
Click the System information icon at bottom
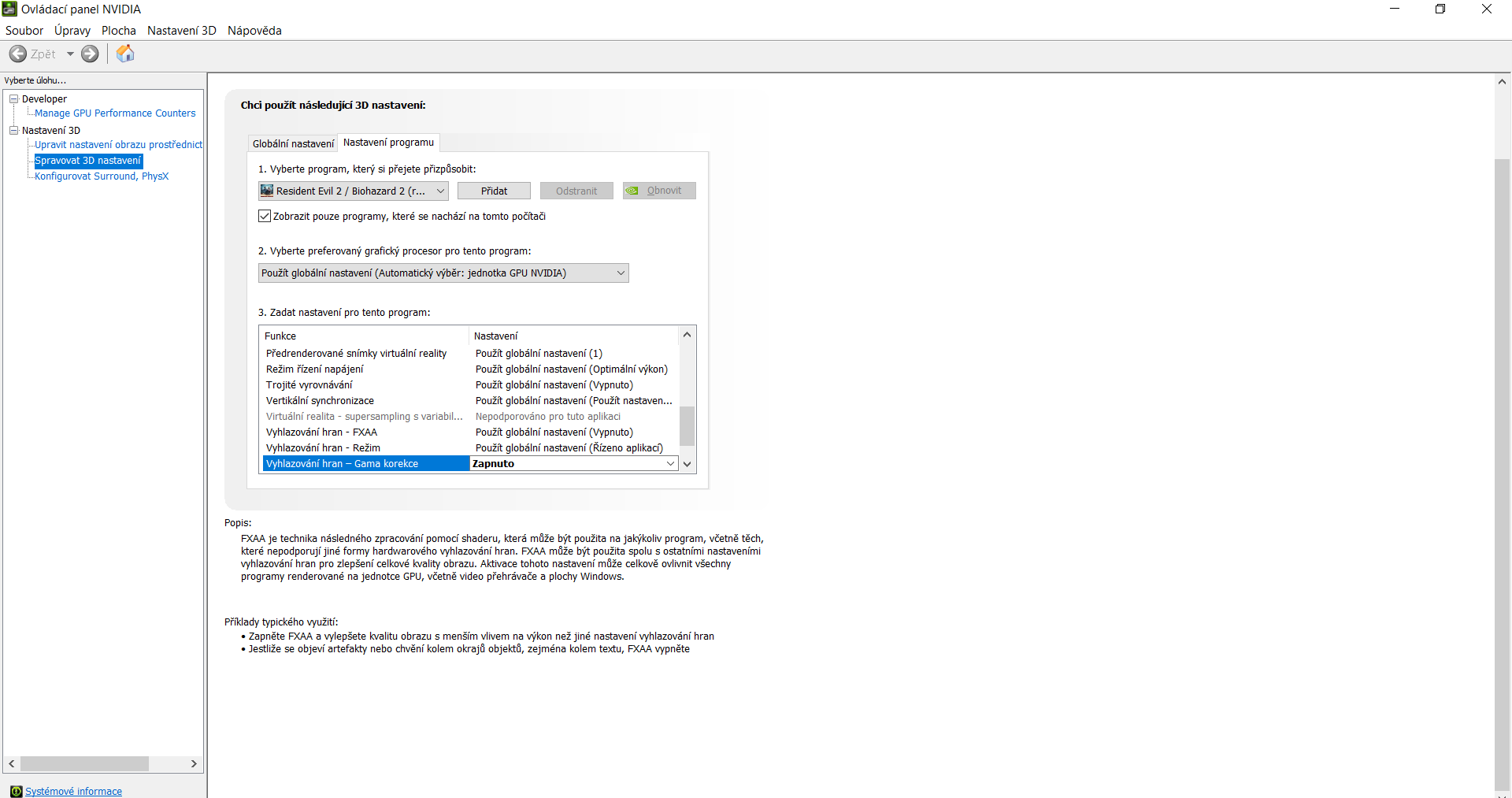coord(17,791)
